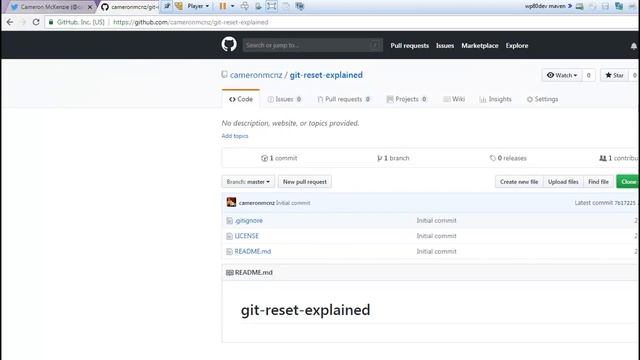Open the Branch: master dropdown
Image resolution: width=640 pixels, height=360 pixels.
click(248, 182)
